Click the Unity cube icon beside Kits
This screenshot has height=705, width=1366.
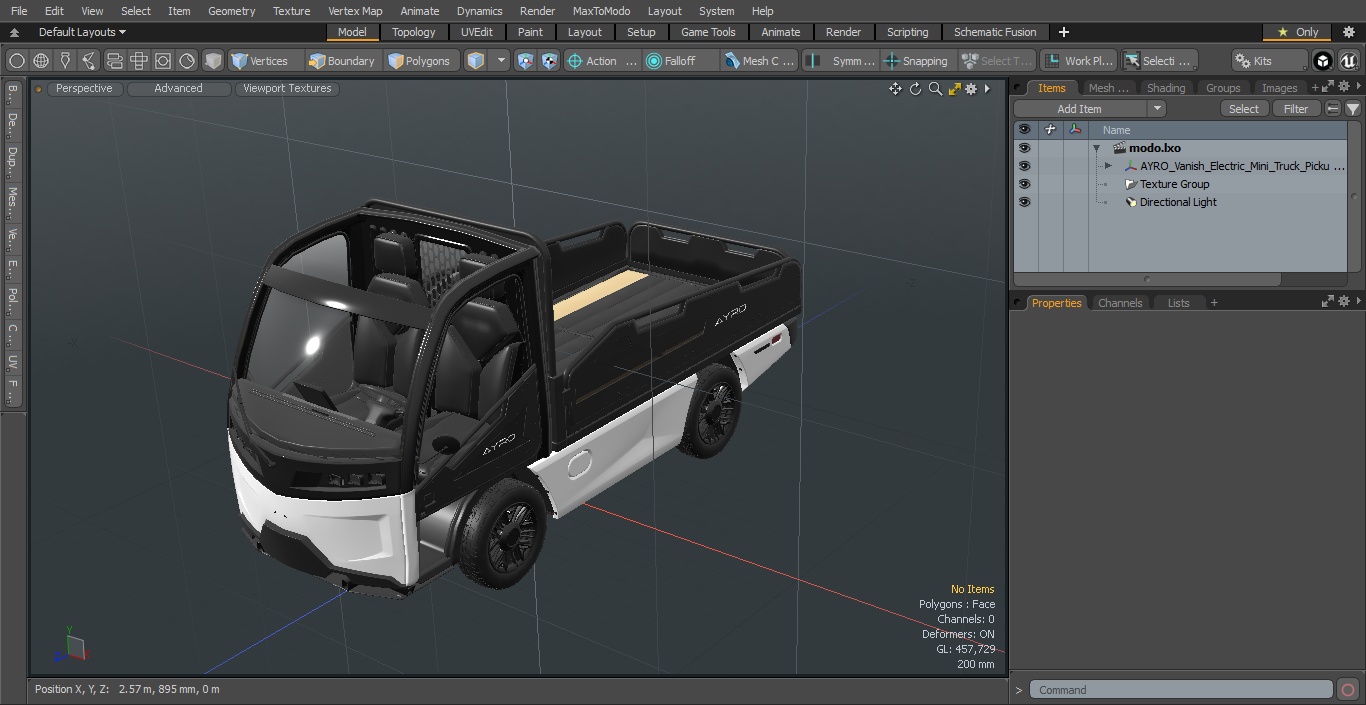1323,61
